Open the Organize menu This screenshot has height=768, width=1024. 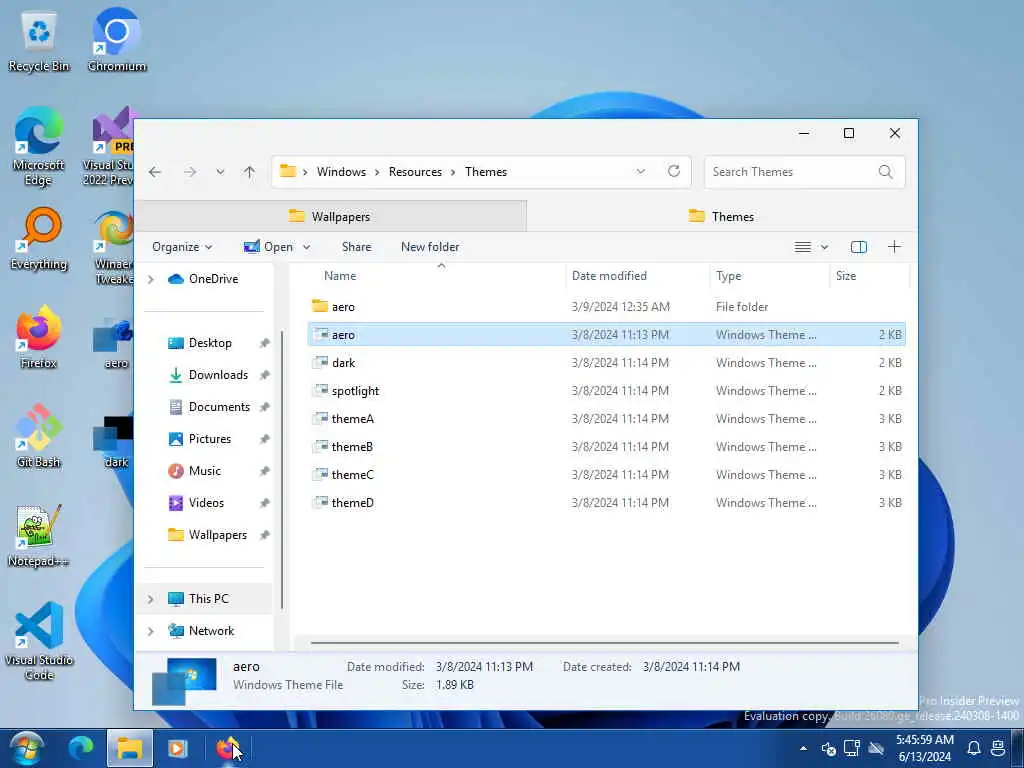[182, 247]
